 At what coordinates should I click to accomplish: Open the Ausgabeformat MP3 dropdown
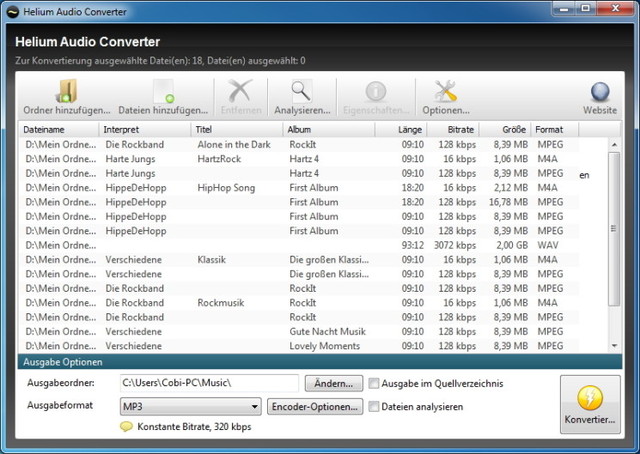191,407
